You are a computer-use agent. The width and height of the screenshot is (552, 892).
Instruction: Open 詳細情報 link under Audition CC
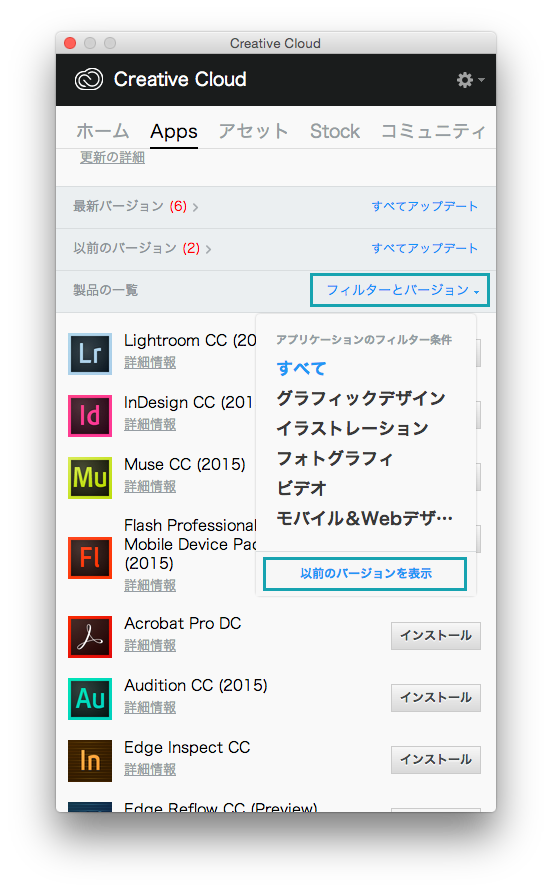(x=150, y=707)
